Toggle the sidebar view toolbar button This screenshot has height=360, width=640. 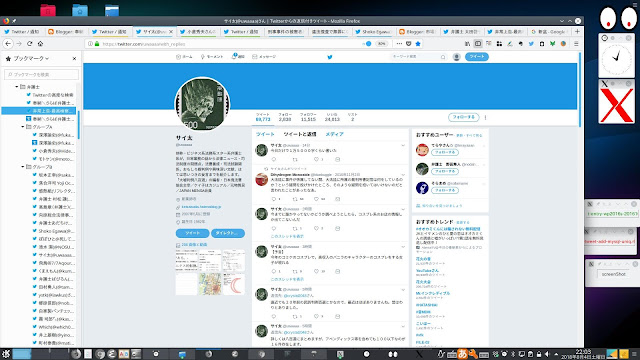(478, 44)
